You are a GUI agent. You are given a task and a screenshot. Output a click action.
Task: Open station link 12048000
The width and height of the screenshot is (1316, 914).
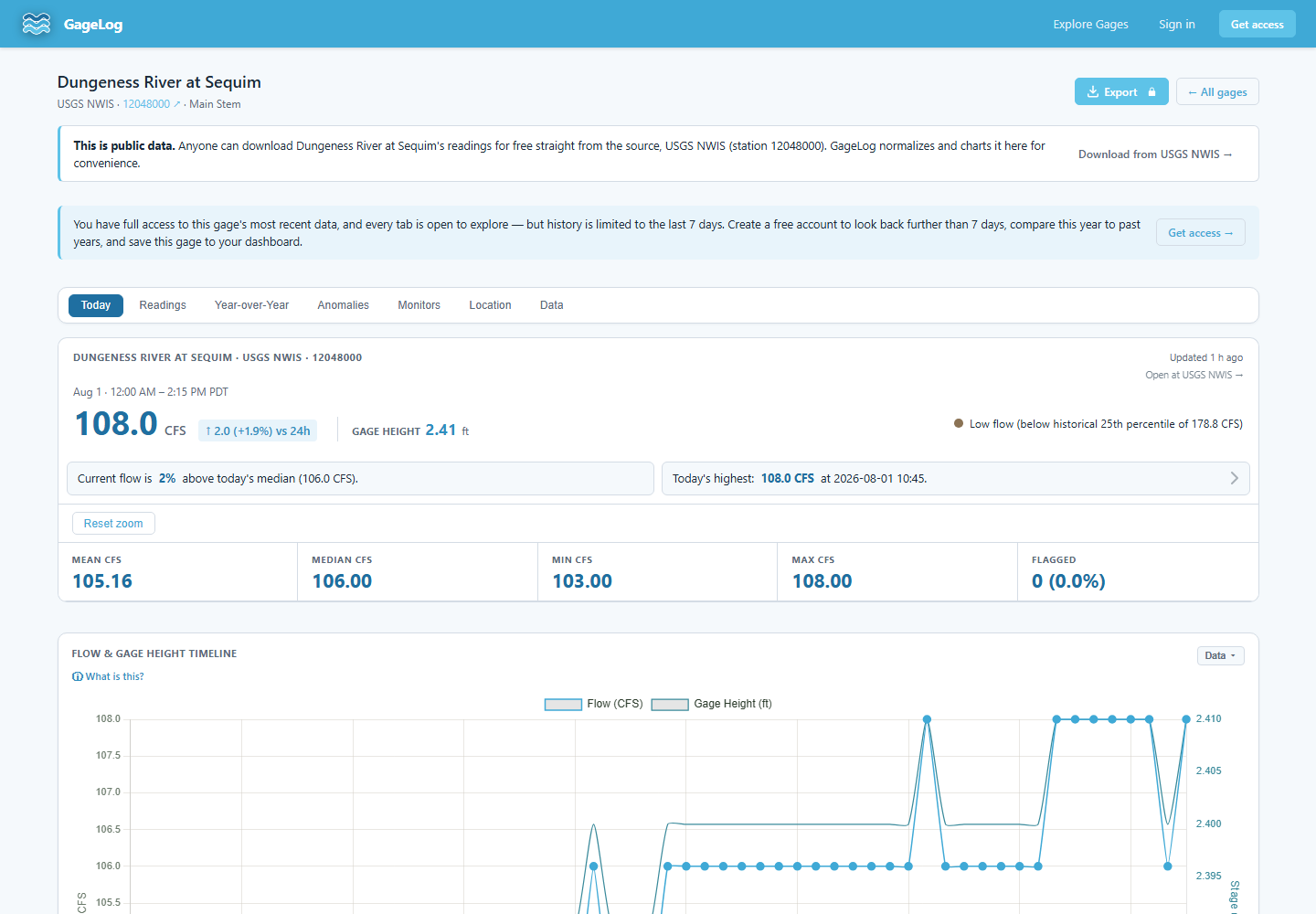tap(146, 104)
